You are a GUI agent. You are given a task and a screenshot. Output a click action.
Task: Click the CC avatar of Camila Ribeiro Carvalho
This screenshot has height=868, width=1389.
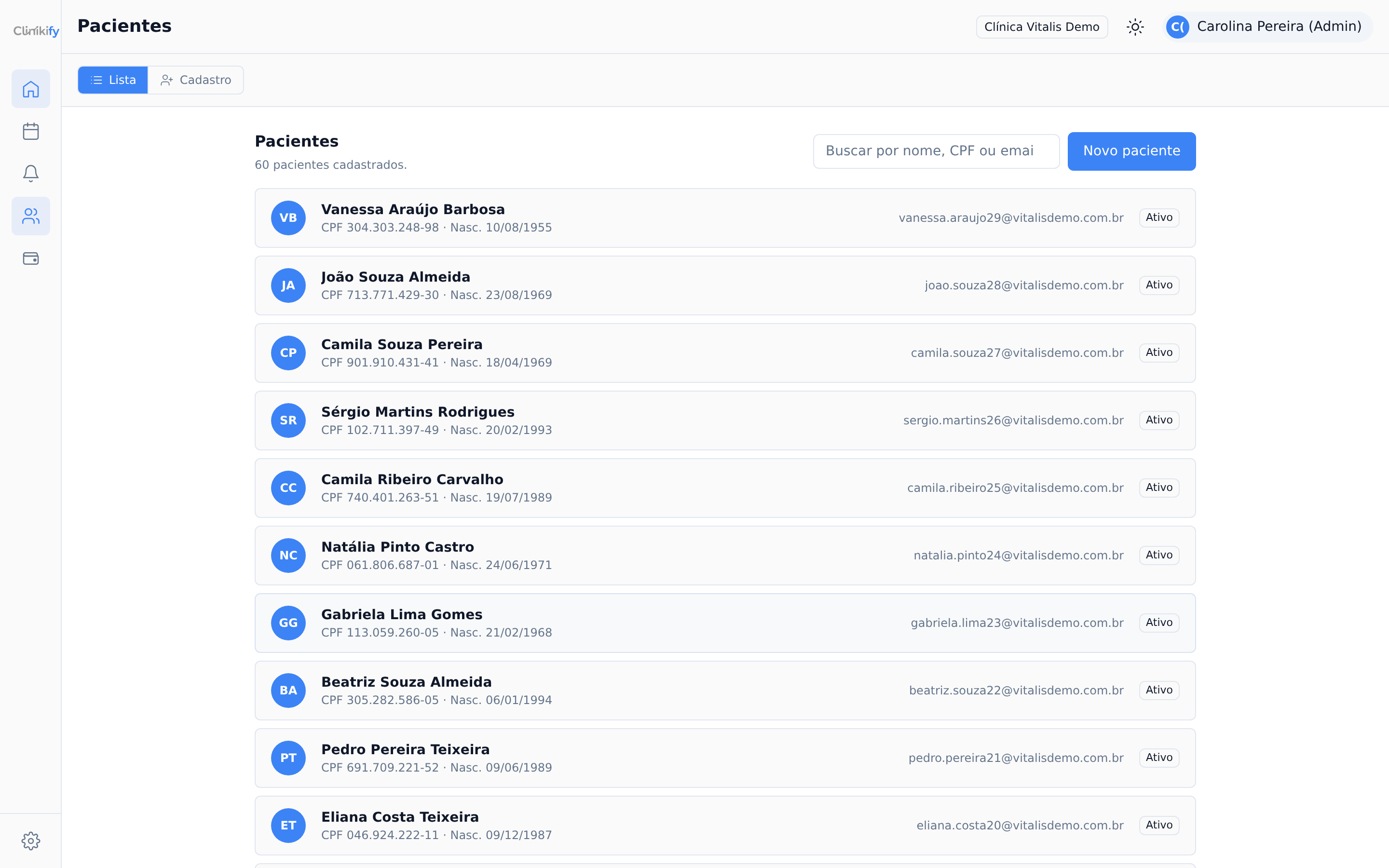[288, 488]
